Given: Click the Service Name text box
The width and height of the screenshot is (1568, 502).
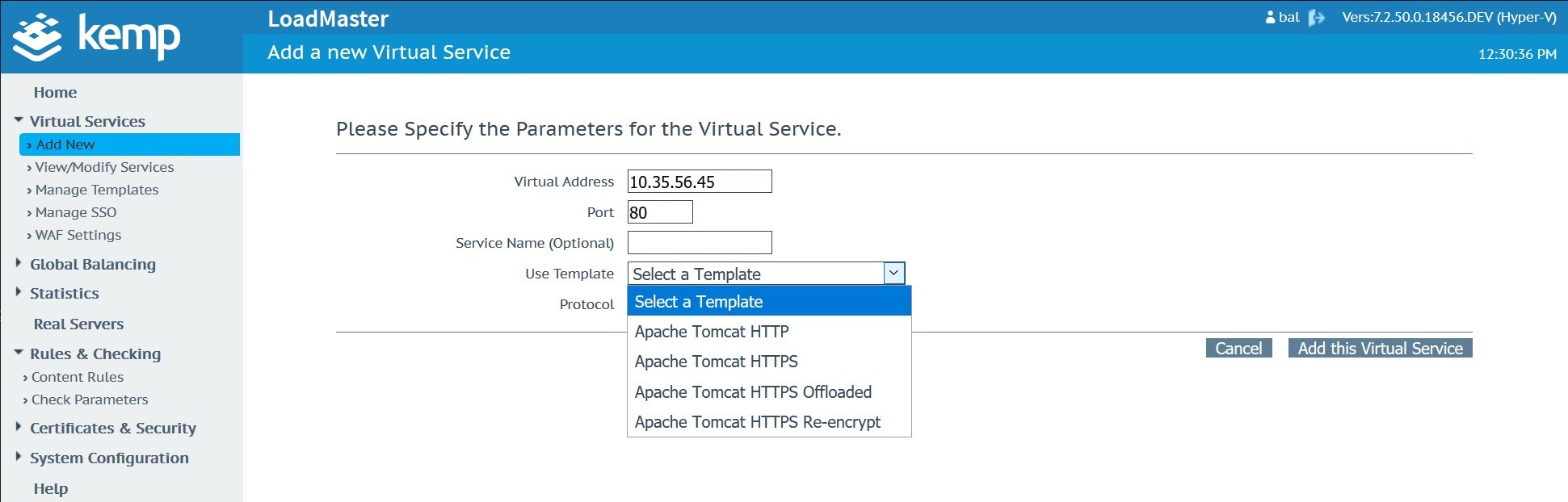Looking at the screenshot, I should pyautogui.click(x=699, y=243).
